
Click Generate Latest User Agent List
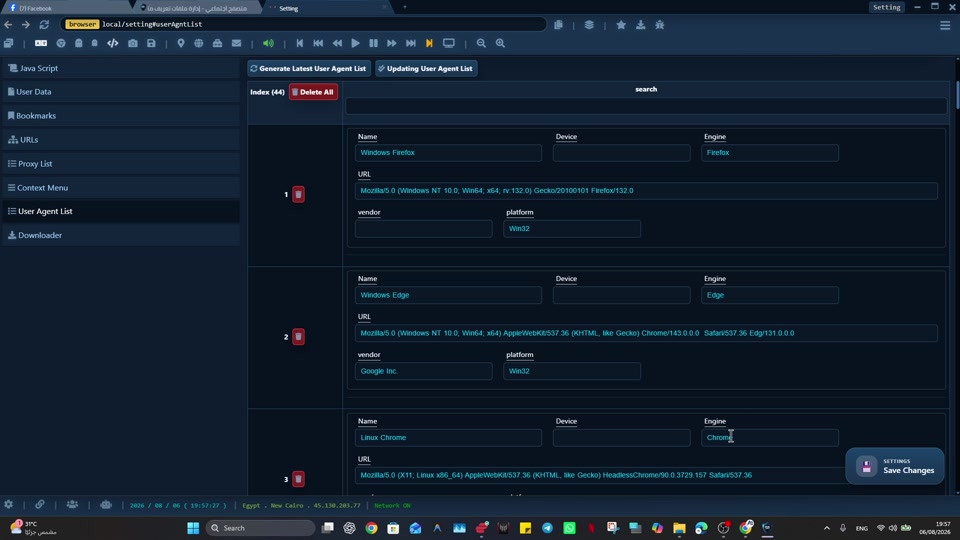coord(309,69)
